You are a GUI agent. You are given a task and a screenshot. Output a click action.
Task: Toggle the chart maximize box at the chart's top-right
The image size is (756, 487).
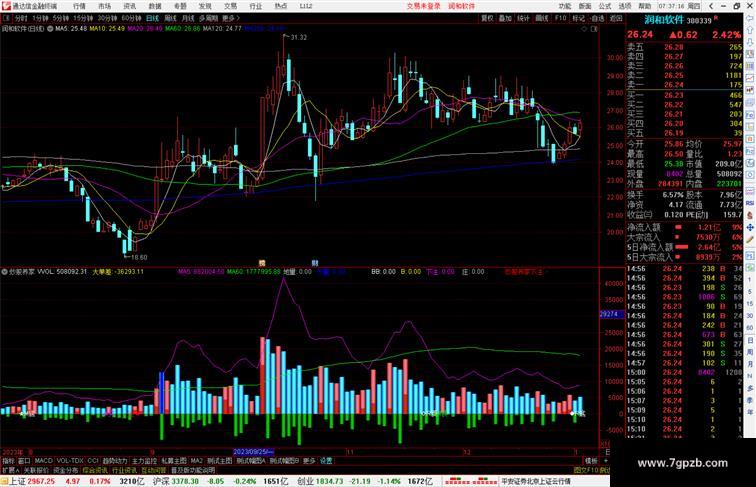coord(594,29)
